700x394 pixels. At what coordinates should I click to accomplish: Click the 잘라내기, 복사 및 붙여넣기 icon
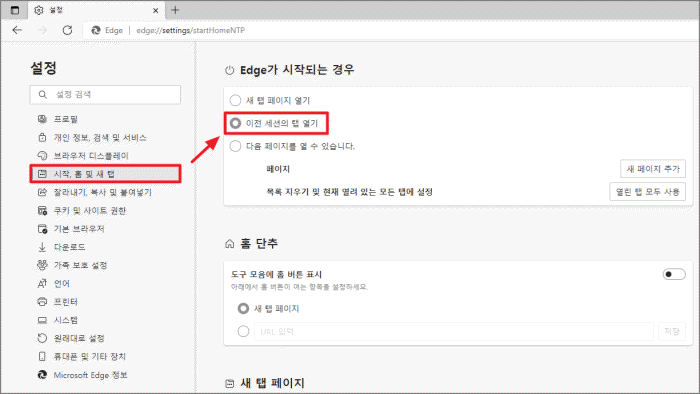point(42,192)
